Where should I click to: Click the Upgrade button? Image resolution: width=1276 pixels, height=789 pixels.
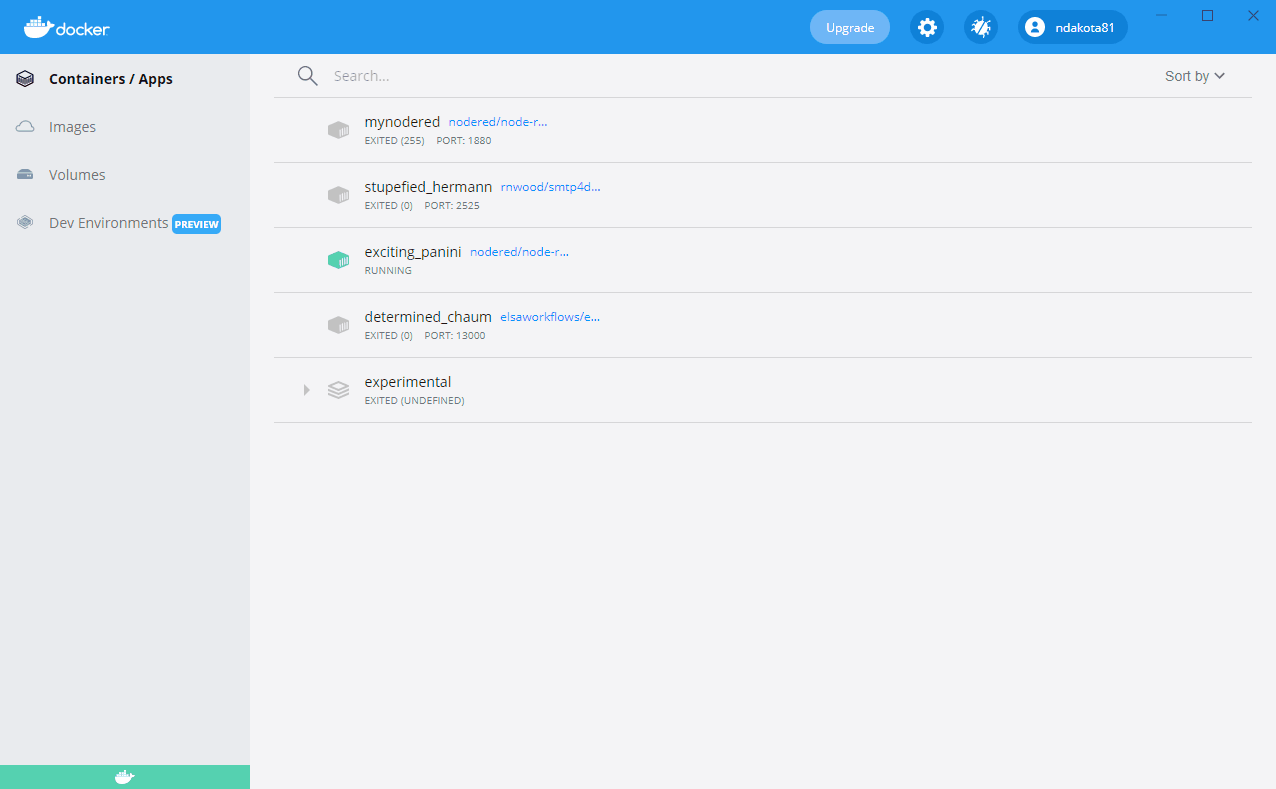[849, 27]
